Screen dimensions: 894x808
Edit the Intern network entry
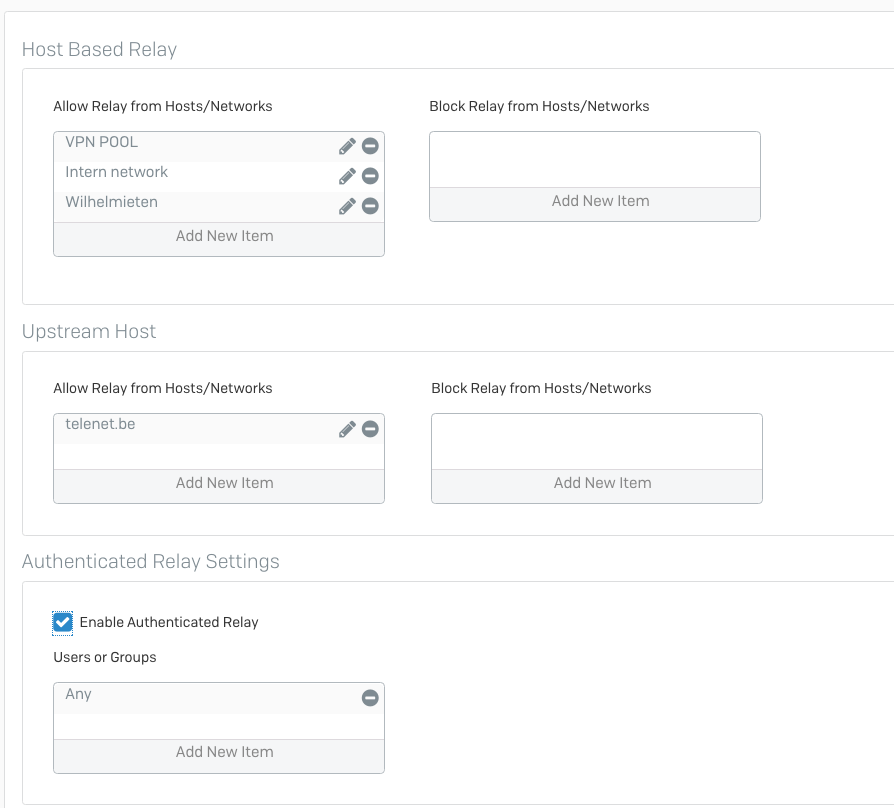click(x=347, y=176)
